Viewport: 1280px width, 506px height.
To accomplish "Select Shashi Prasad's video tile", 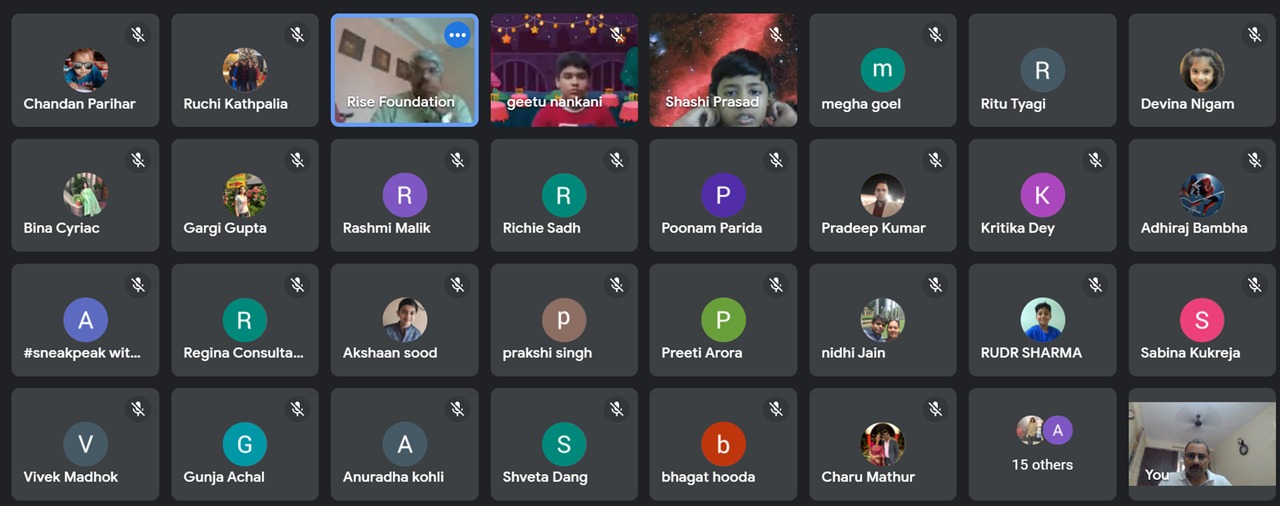I will (723, 70).
